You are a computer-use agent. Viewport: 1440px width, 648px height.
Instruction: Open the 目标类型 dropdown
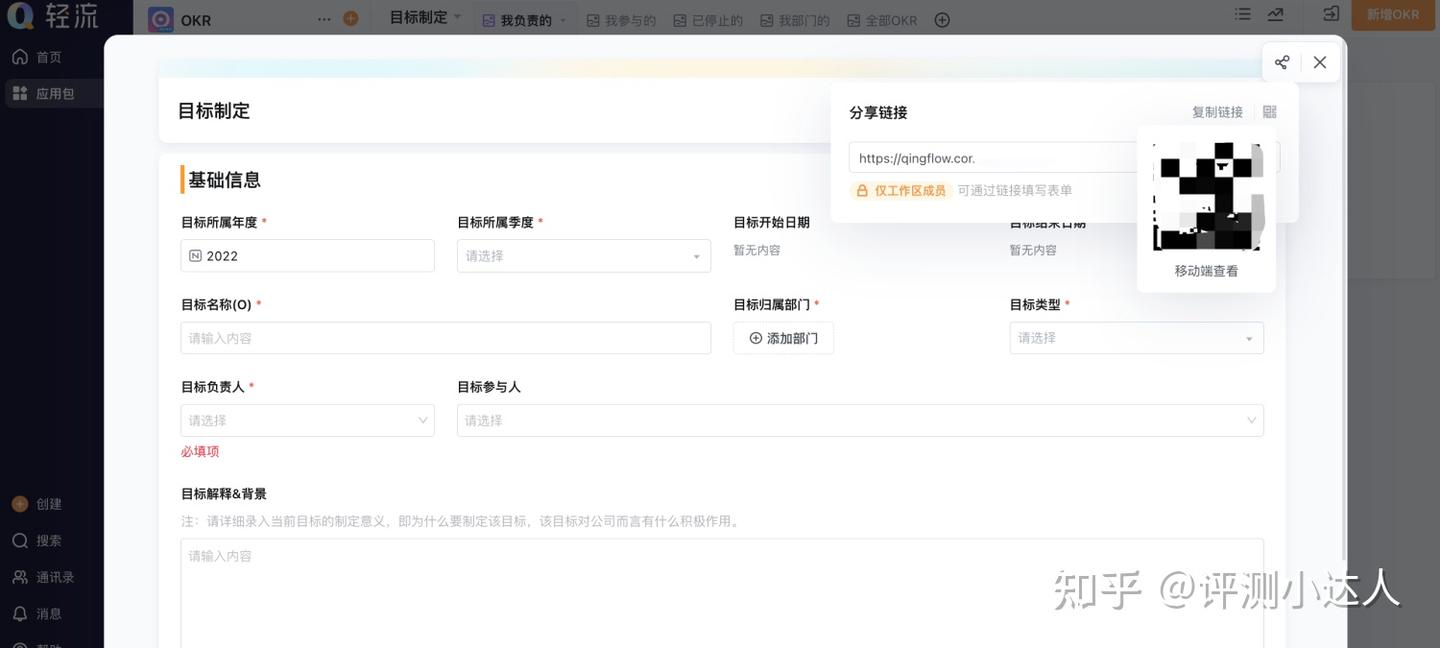[1137, 338]
